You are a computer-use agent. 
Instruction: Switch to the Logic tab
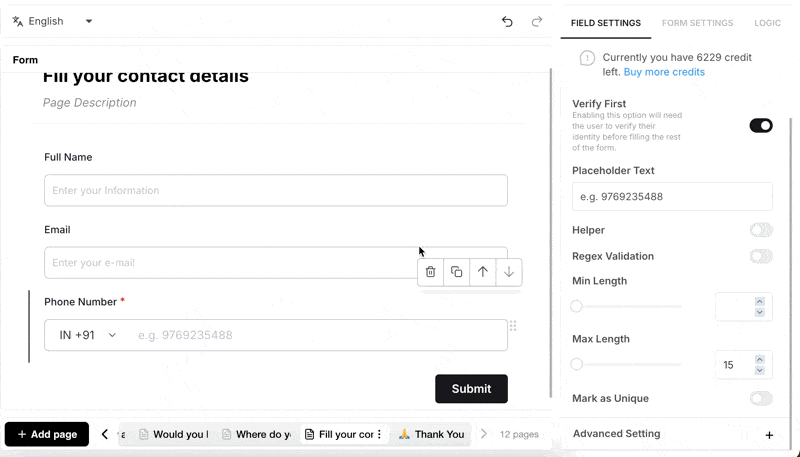click(767, 23)
